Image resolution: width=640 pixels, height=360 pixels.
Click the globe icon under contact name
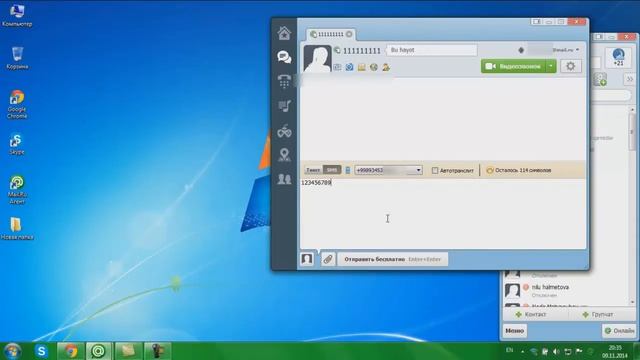(374, 67)
